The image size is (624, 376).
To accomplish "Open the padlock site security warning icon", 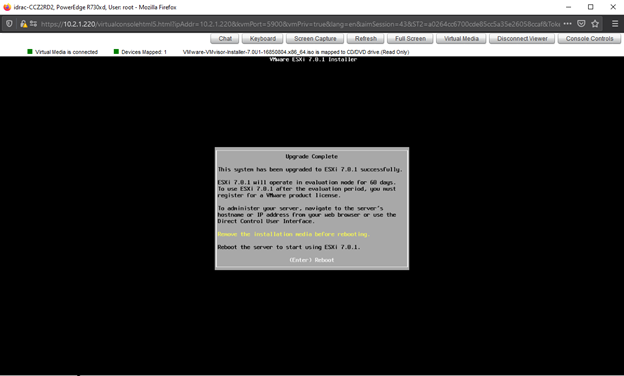I will pyautogui.click(x=23, y=24).
